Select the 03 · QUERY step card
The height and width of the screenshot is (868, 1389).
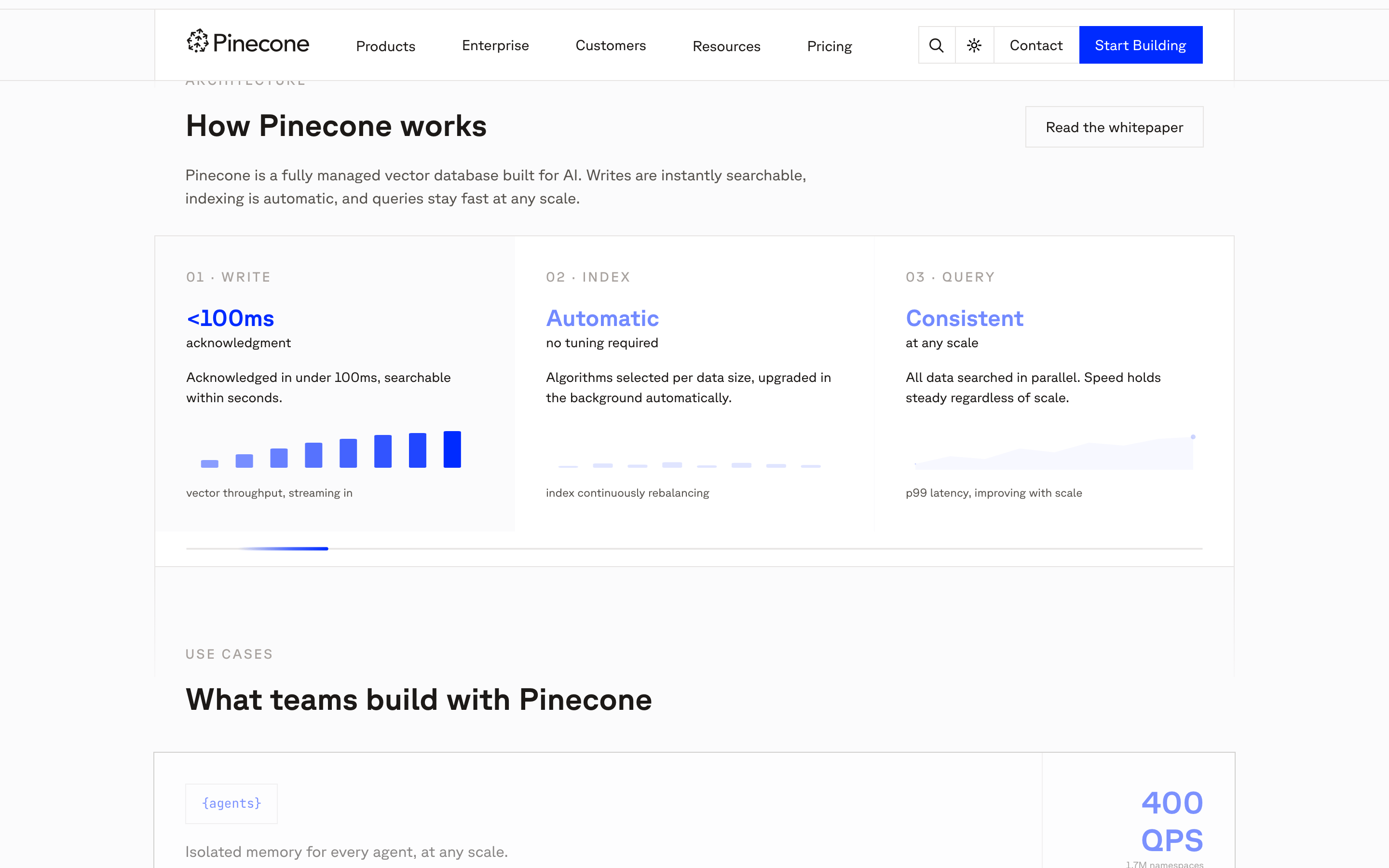click(1054, 383)
